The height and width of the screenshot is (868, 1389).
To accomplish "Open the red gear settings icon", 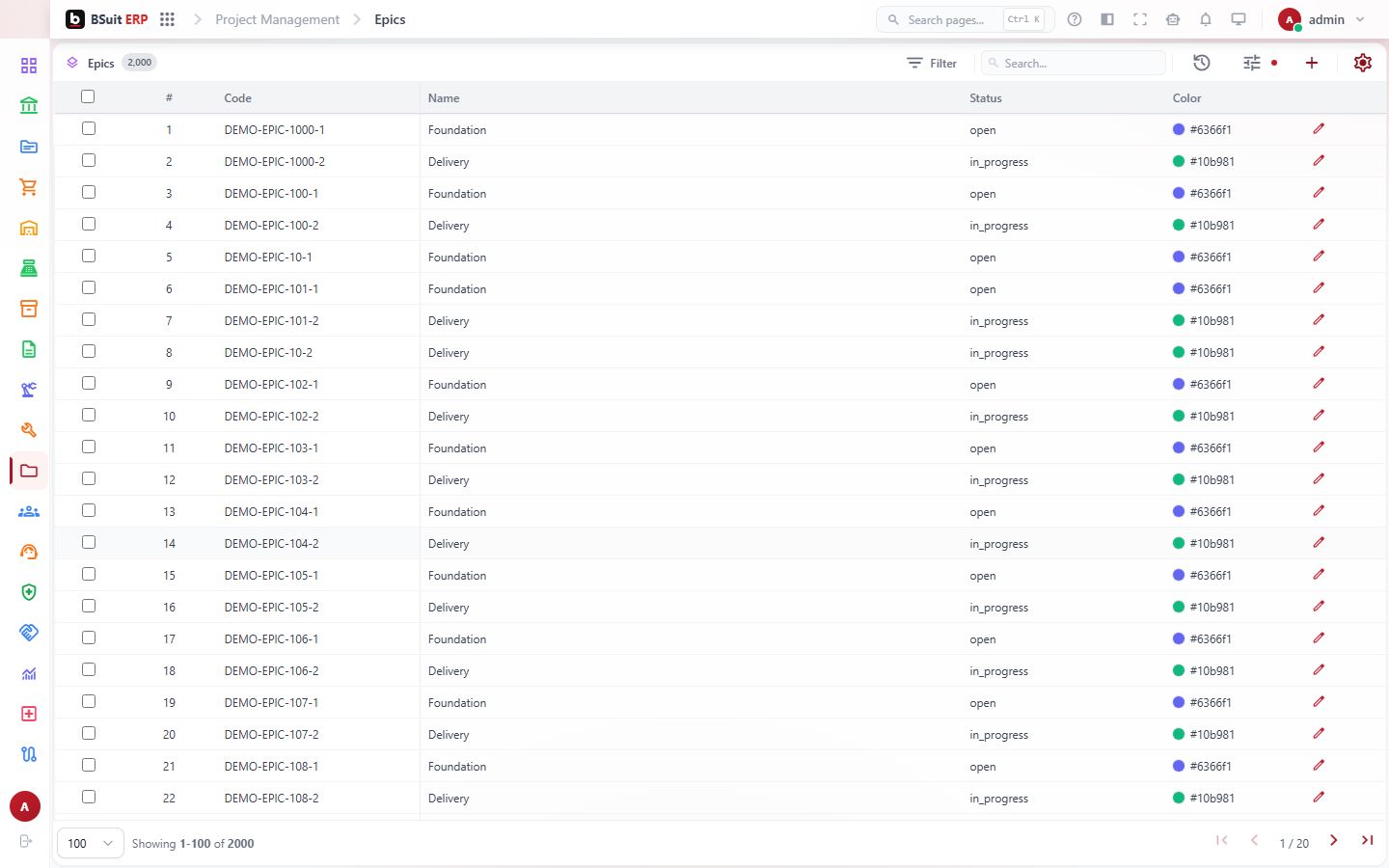I will pos(1363,63).
